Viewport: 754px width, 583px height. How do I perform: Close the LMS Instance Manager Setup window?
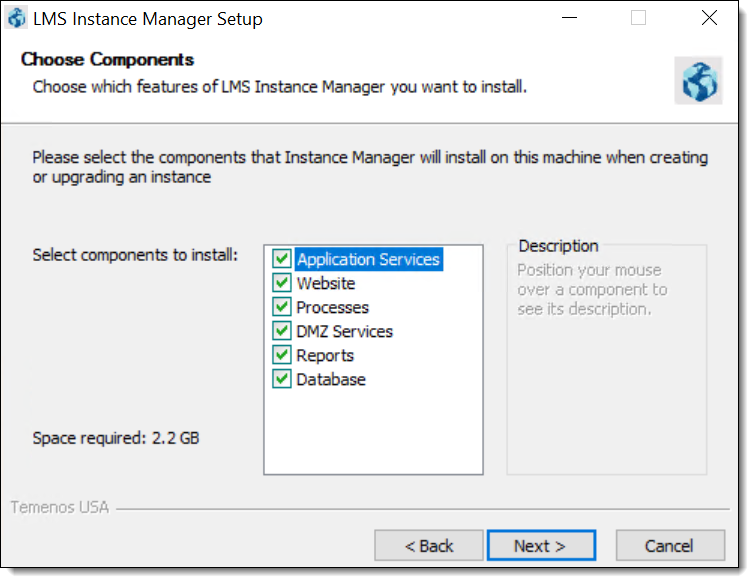(x=709, y=18)
